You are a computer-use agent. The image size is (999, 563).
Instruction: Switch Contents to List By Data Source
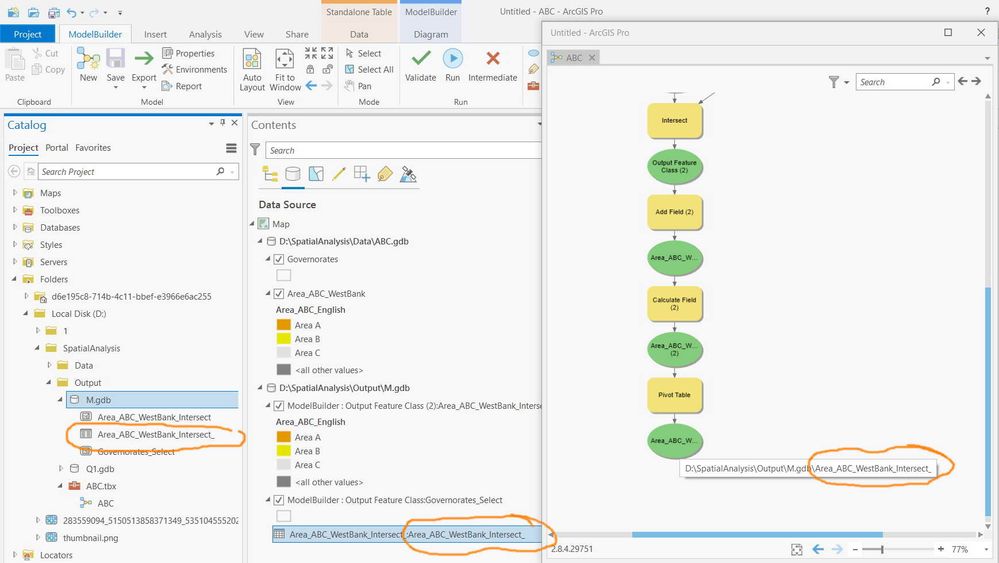pos(292,174)
